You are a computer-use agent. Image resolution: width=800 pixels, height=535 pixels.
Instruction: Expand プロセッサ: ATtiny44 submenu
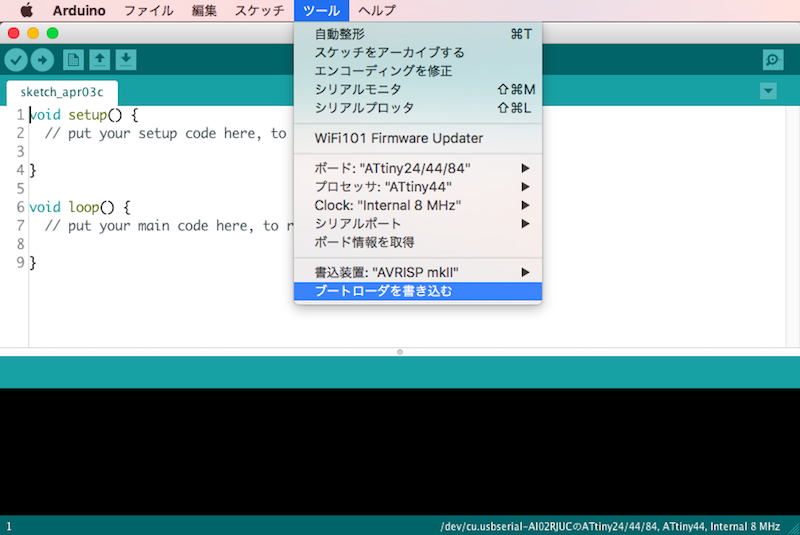[418, 187]
